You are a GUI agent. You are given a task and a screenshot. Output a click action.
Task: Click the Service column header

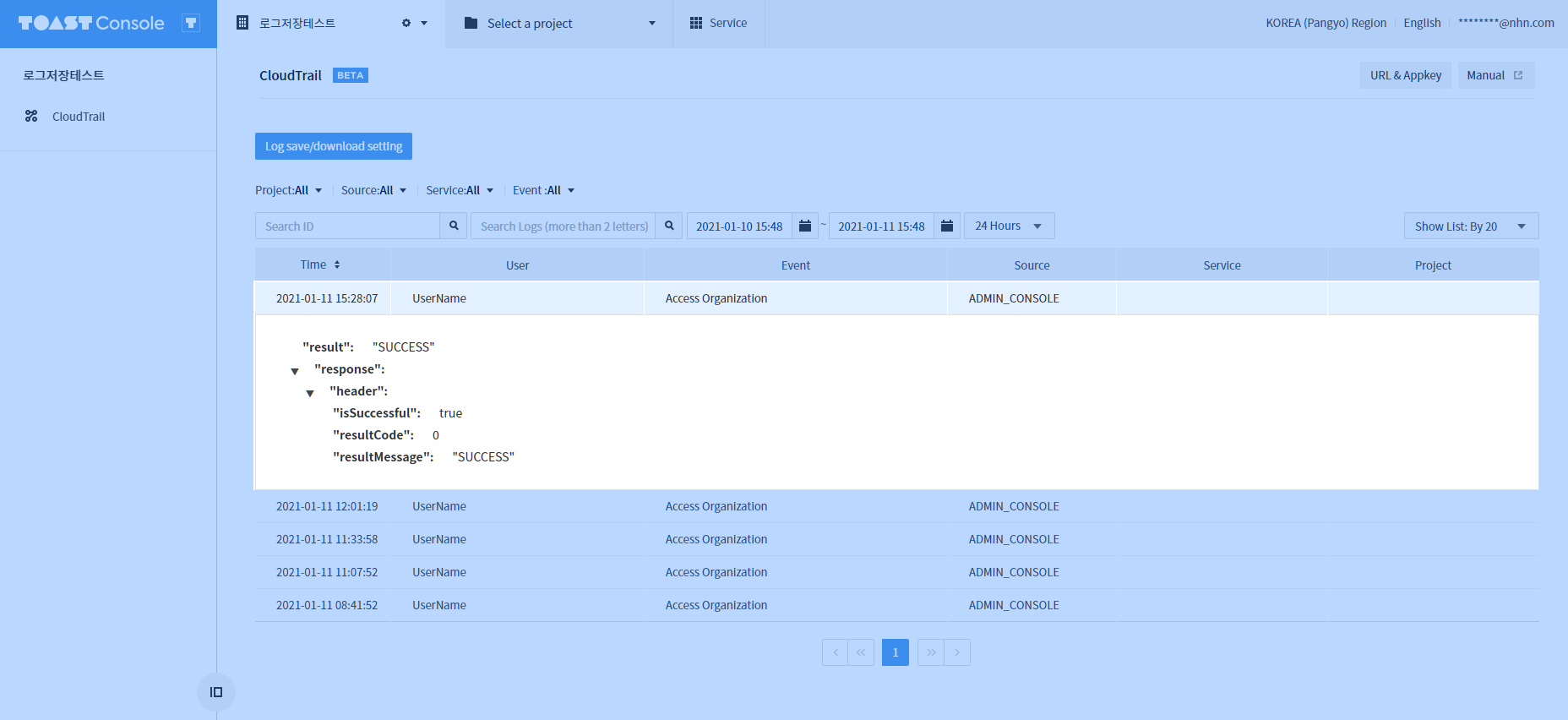coord(1222,265)
